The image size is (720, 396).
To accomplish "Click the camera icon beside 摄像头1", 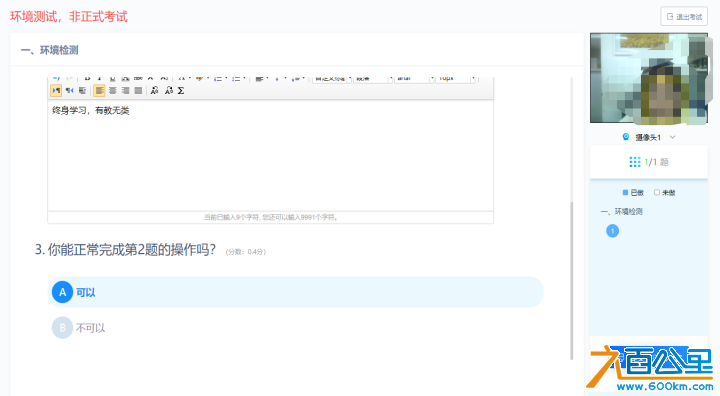I will 625,137.
